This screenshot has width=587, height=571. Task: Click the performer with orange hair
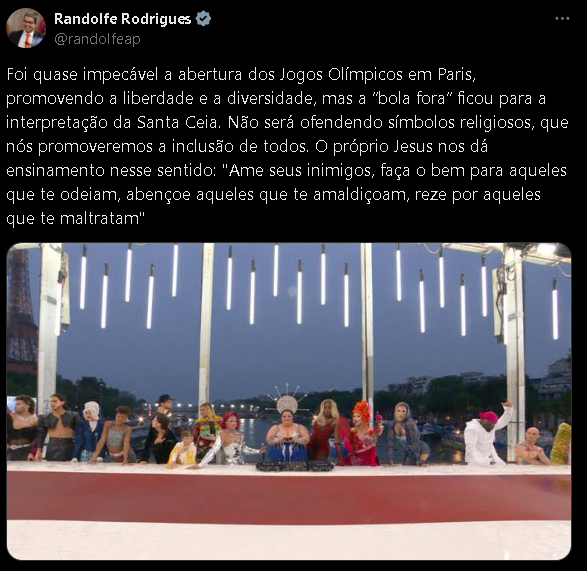[361, 433]
